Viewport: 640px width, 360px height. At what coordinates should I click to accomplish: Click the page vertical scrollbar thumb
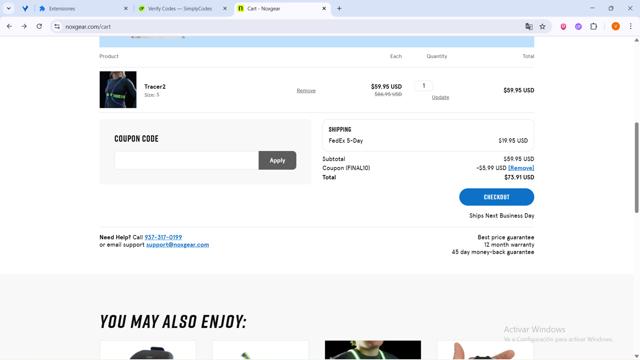(636, 167)
